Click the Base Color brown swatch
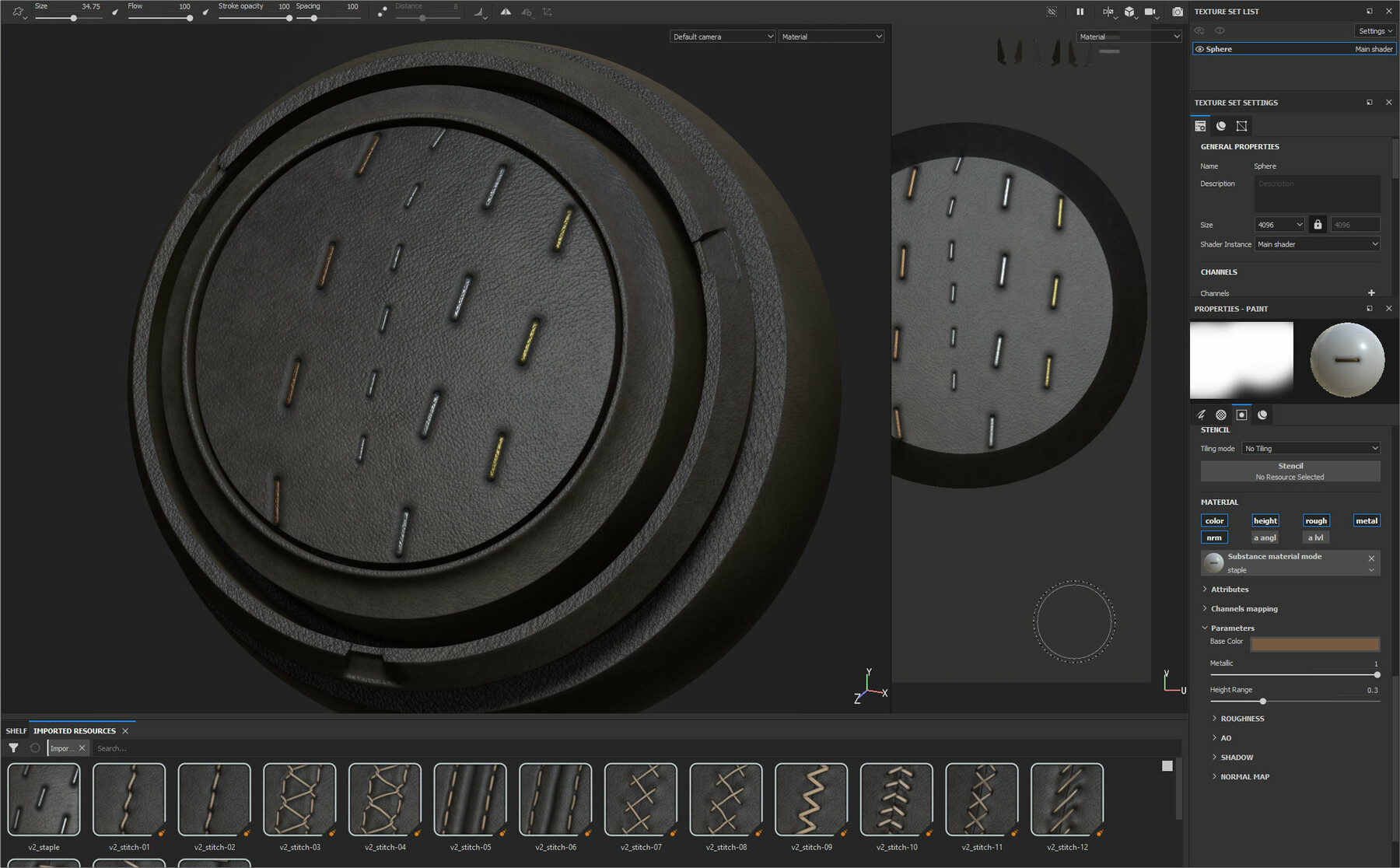This screenshot has height=868, width=1400. [1314, 644]
